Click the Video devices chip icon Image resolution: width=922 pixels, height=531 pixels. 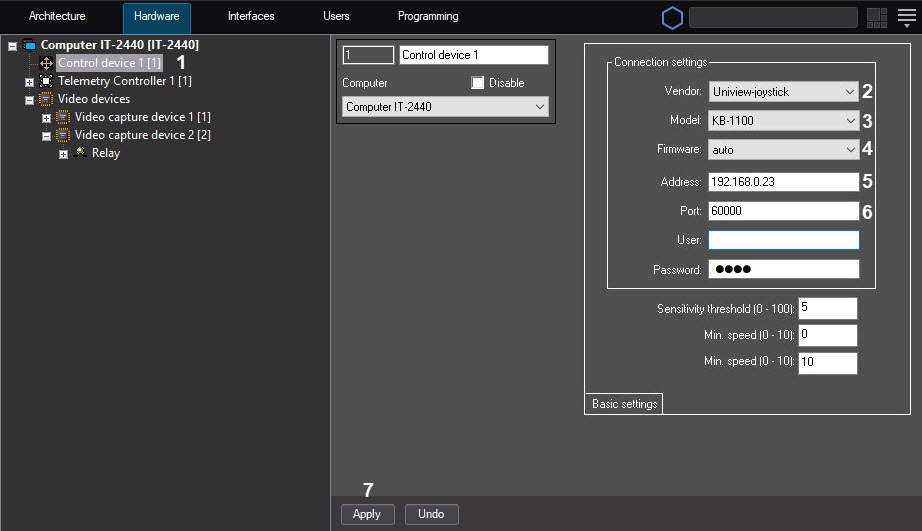point(46,99)
